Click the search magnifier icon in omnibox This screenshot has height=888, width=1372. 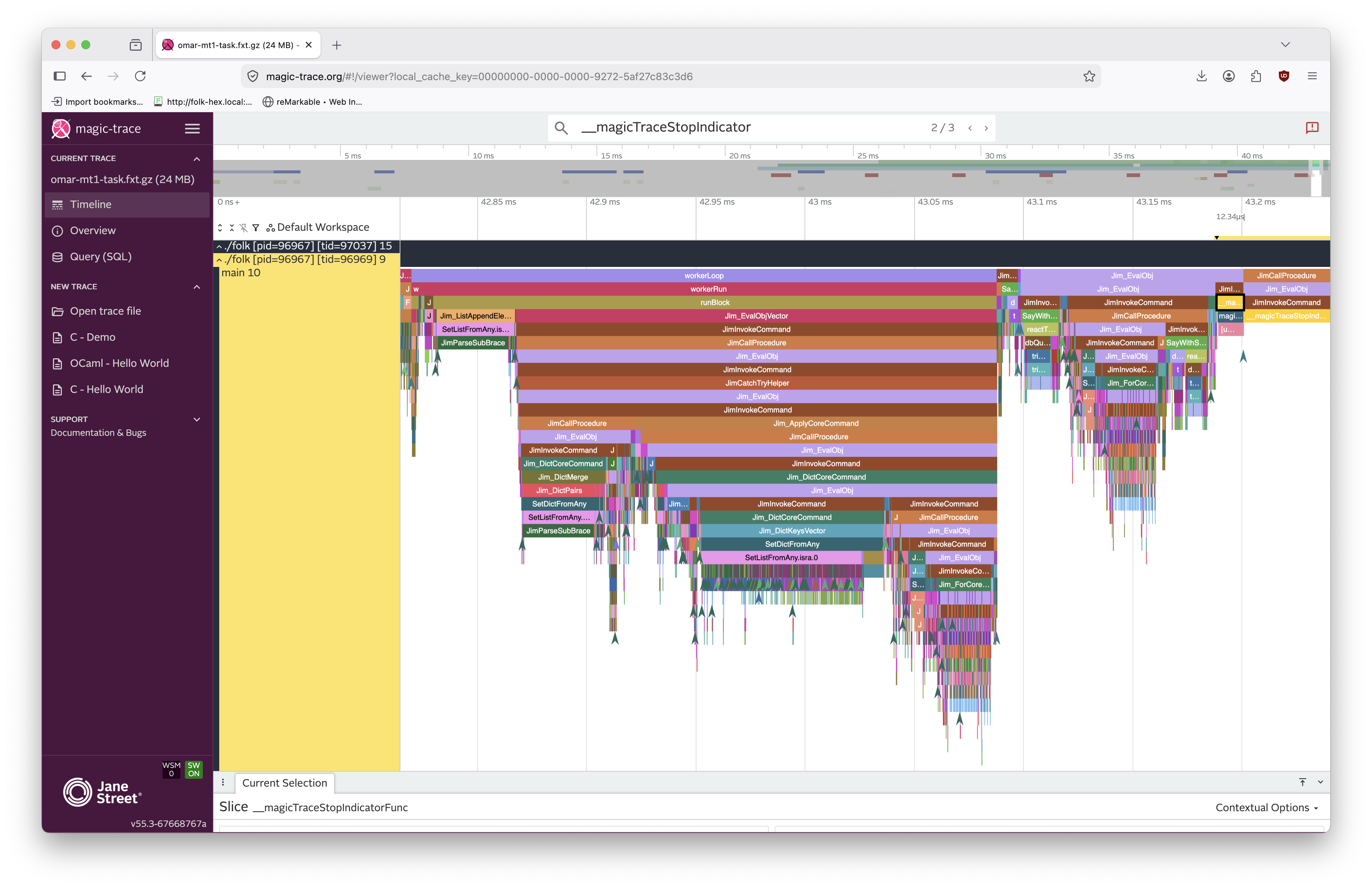561,128
